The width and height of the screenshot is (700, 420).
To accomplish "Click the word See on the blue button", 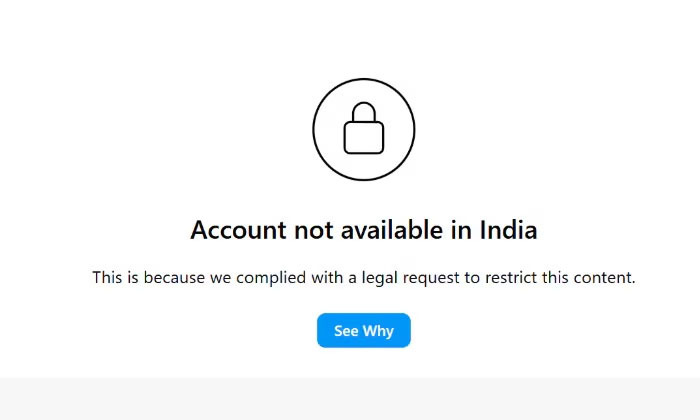I will pyautogui.click(x=346, y=331).
